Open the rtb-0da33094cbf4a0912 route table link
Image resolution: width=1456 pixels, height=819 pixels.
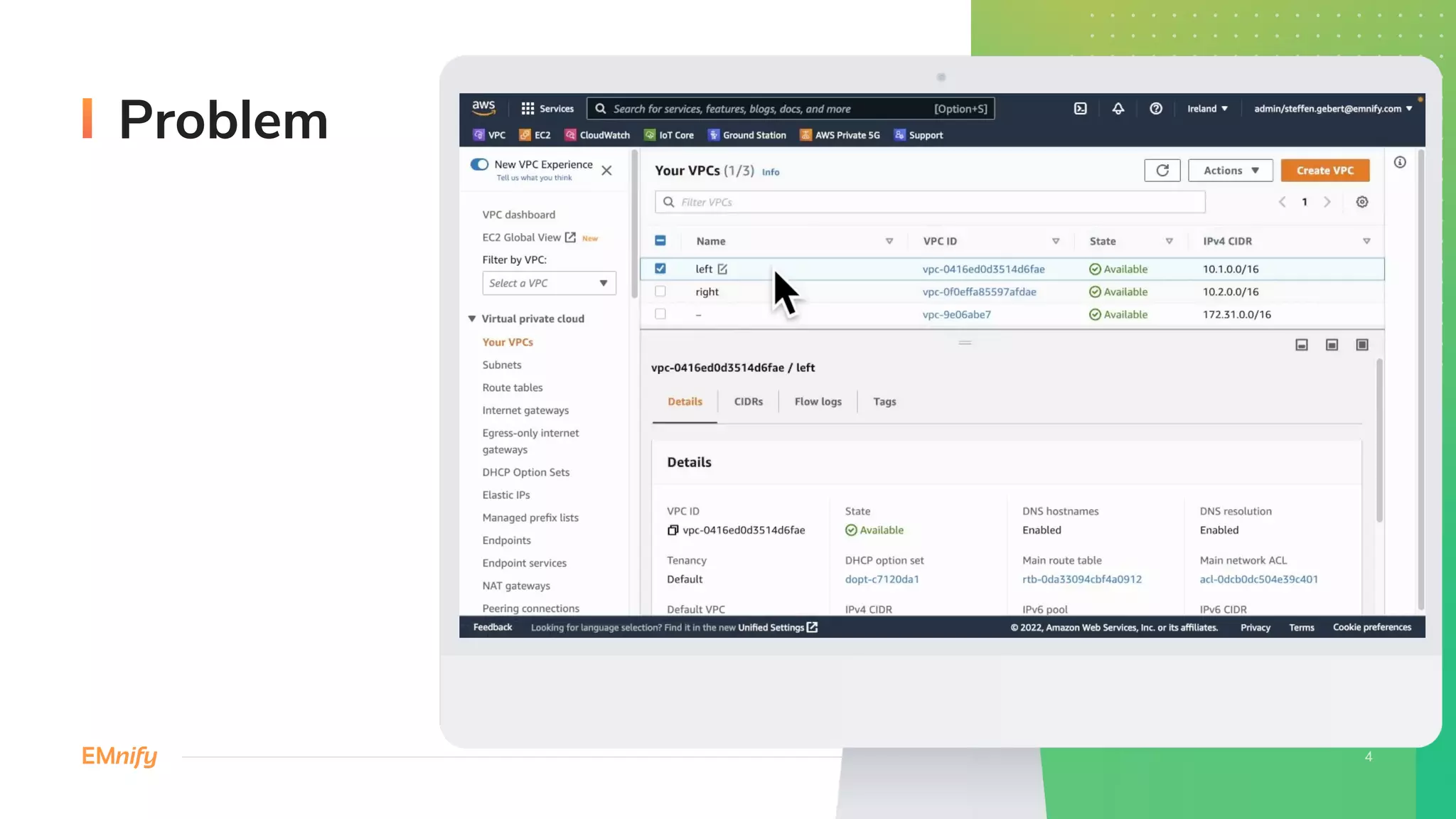pos(1081,579)
